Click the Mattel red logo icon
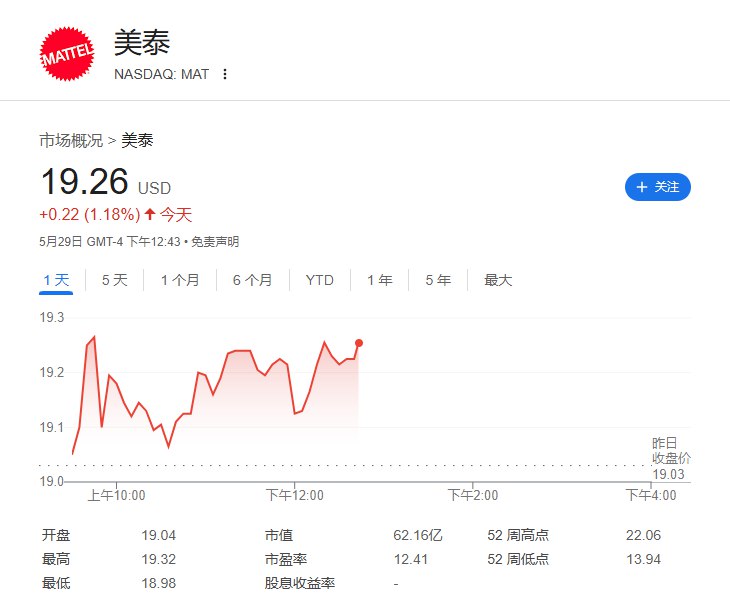730x608 pixels. (x=67, y=54)
